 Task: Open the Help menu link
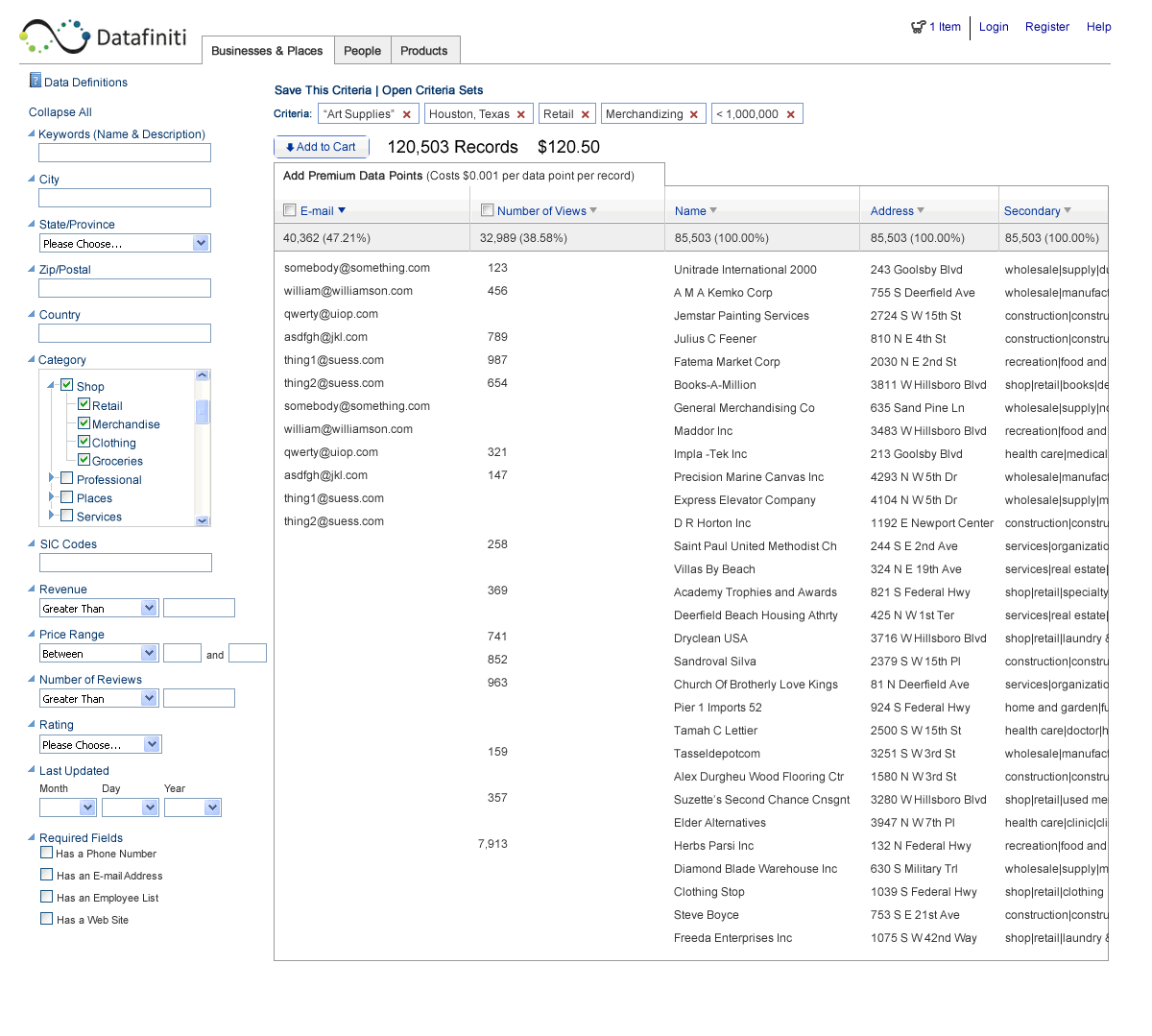point(1099,27)
